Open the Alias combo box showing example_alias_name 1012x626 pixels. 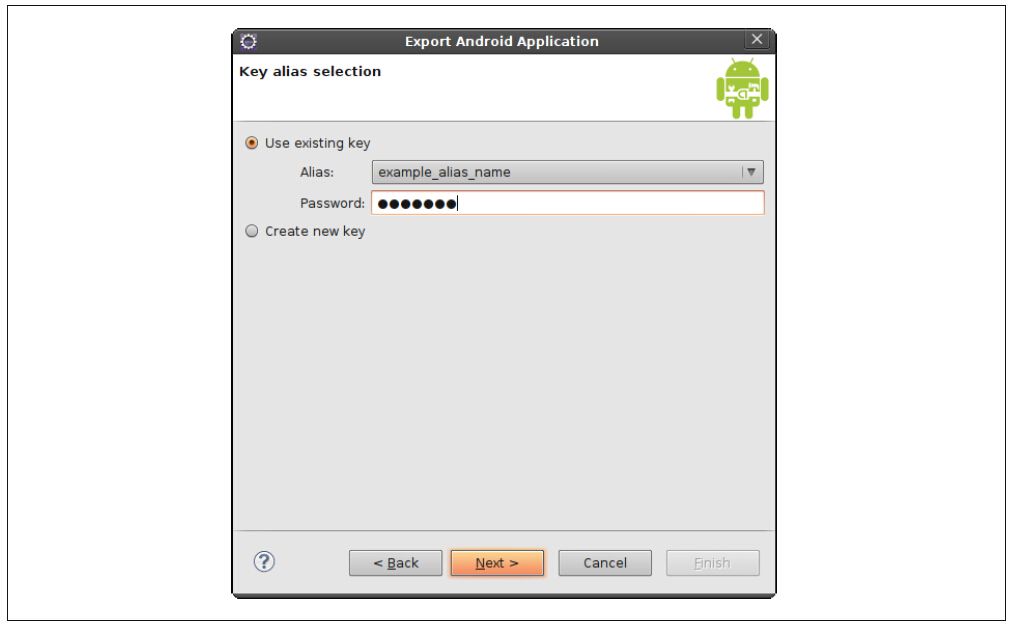(x=567, y=172)
